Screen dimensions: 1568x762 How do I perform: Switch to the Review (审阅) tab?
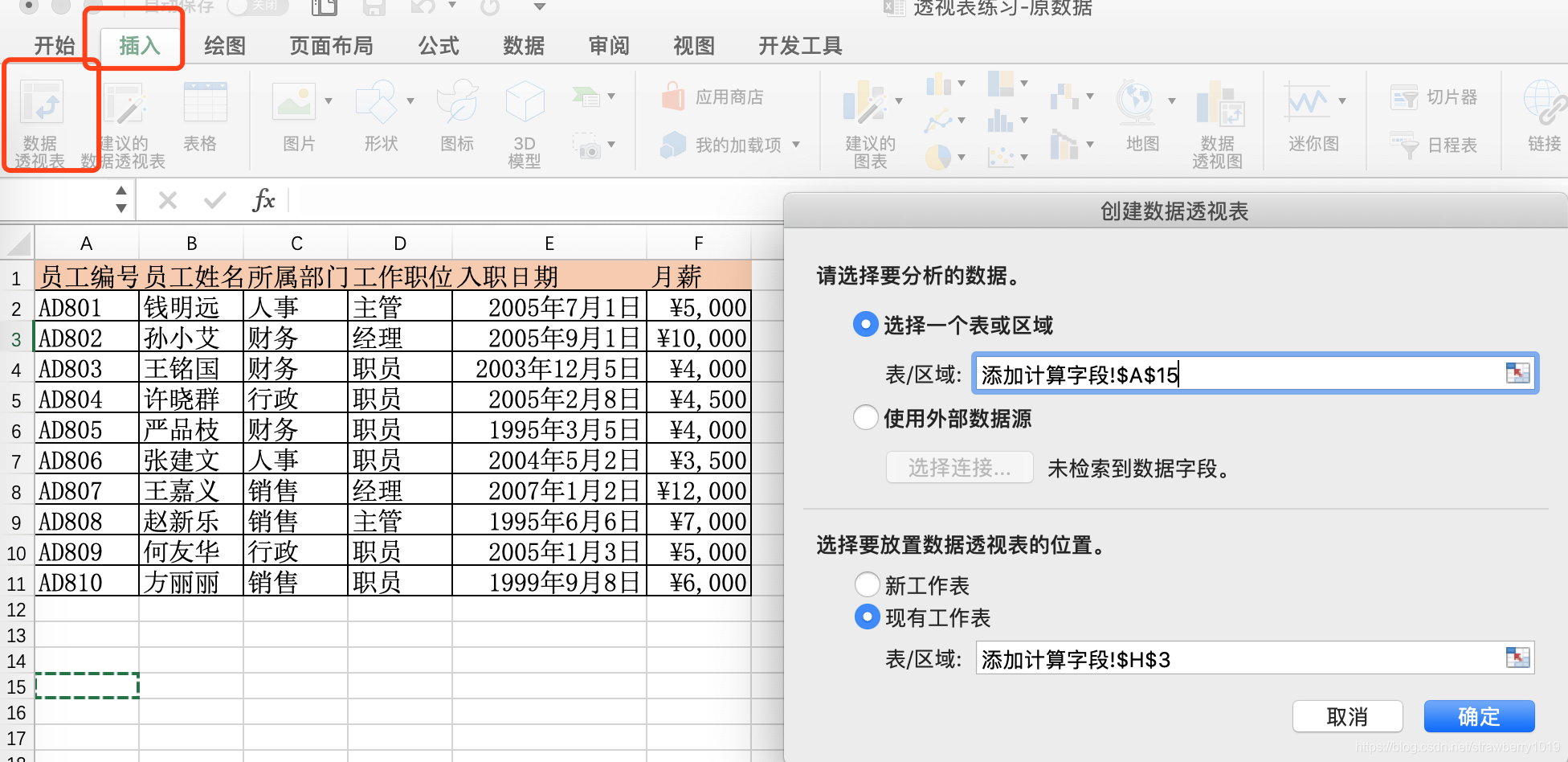coord(609,46)
